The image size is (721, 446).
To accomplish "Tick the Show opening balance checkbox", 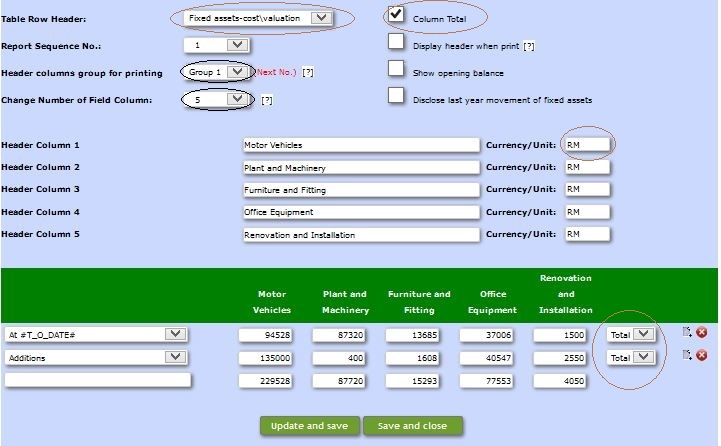I will tap(396, 68).
